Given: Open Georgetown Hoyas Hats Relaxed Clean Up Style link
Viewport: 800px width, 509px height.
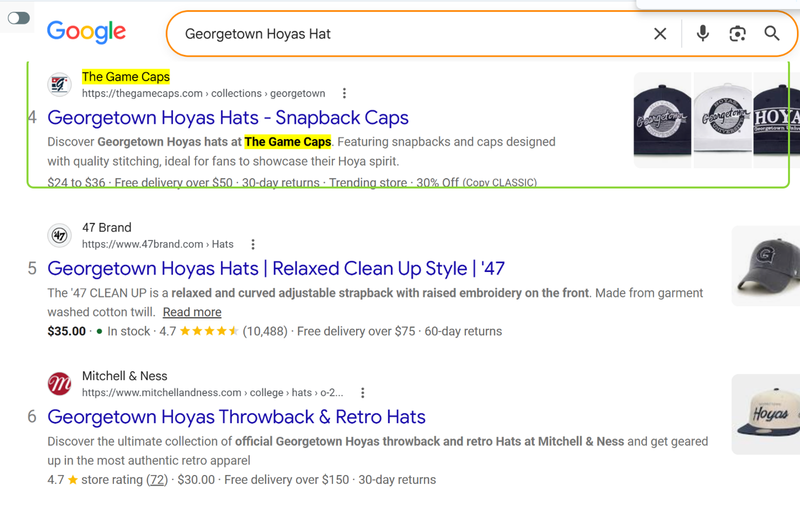Looking at the screenshot, I should (276, 269).
